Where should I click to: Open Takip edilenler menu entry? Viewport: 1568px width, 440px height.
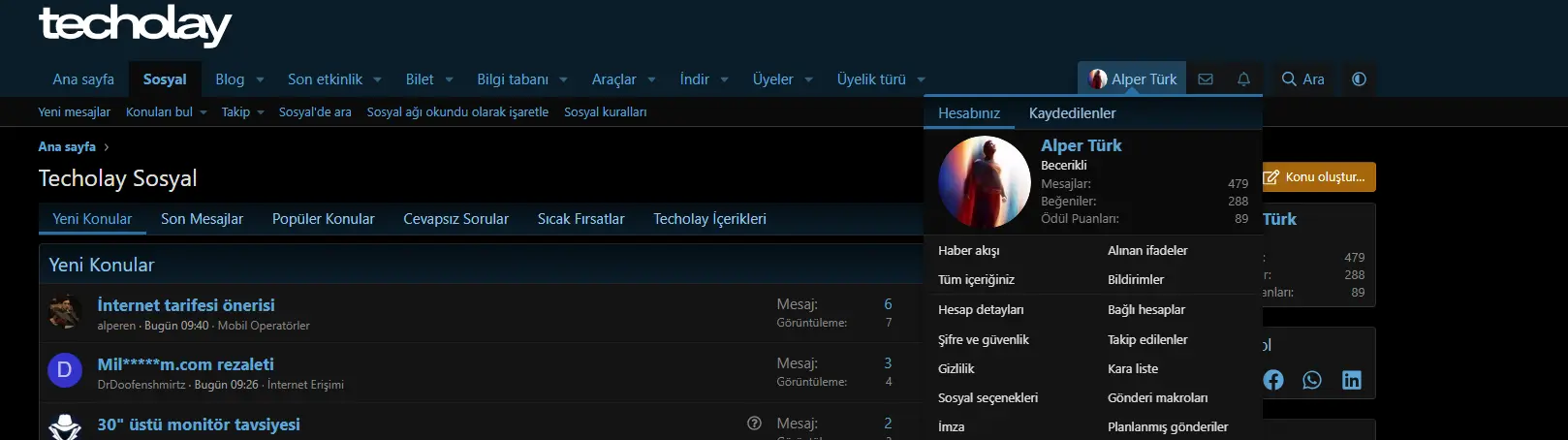[1147, 340]
